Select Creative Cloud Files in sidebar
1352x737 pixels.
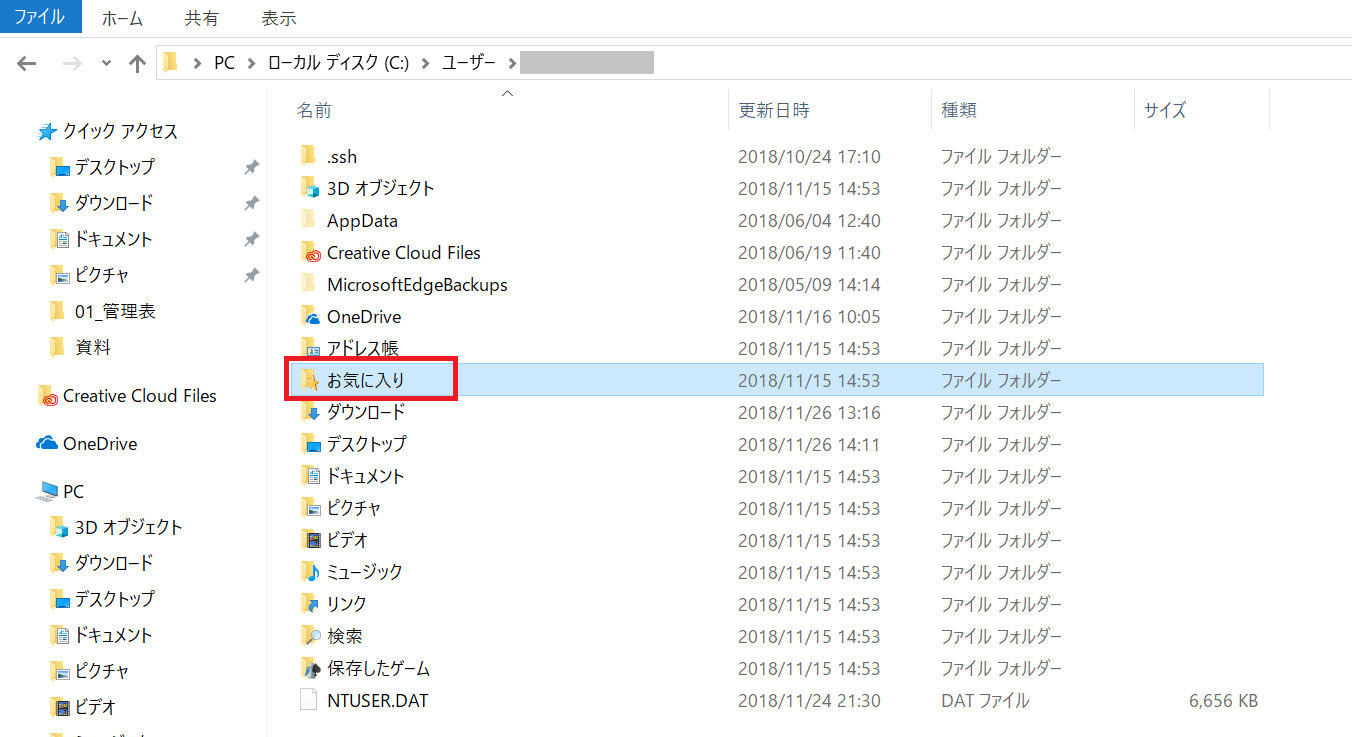click(139, 396)
